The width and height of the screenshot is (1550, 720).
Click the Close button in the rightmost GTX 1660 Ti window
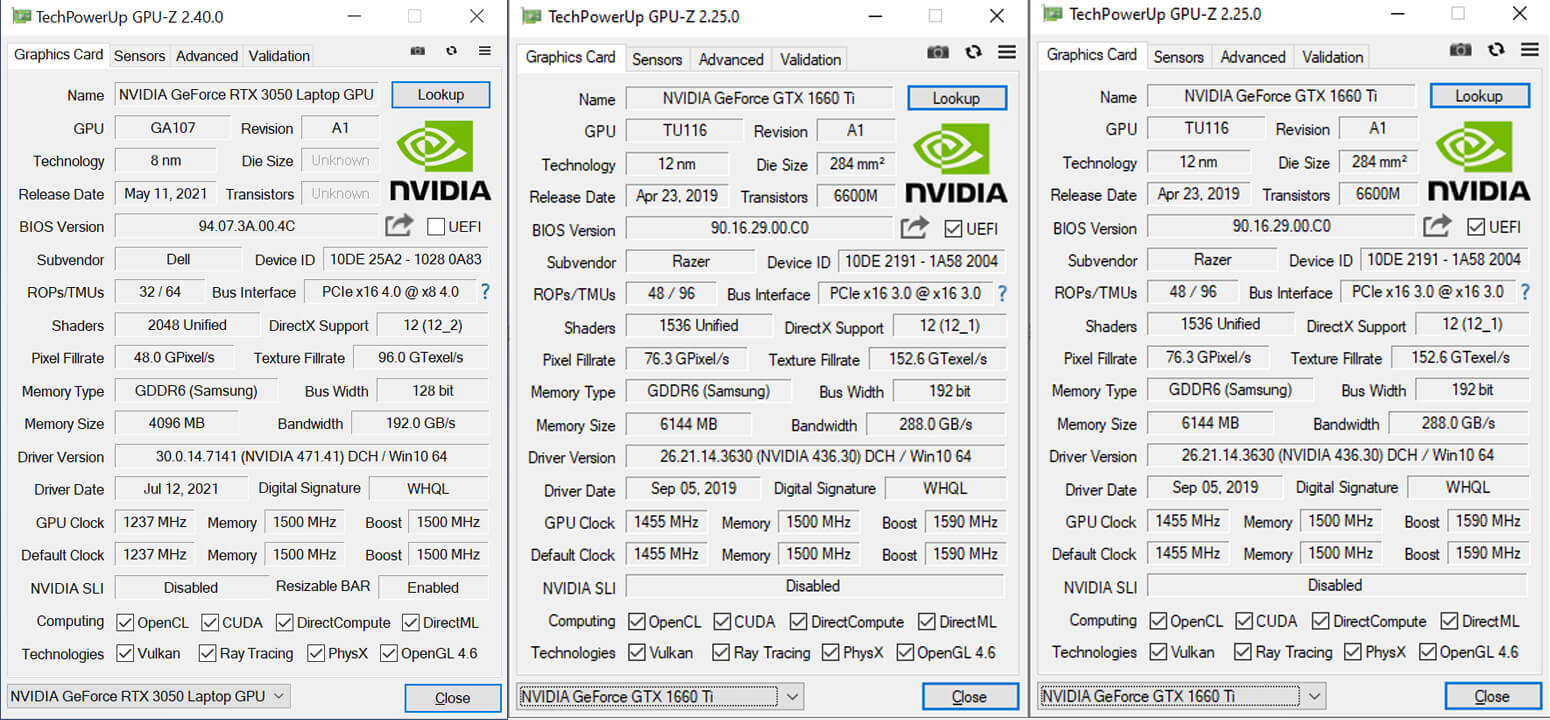pos(1492,696)
